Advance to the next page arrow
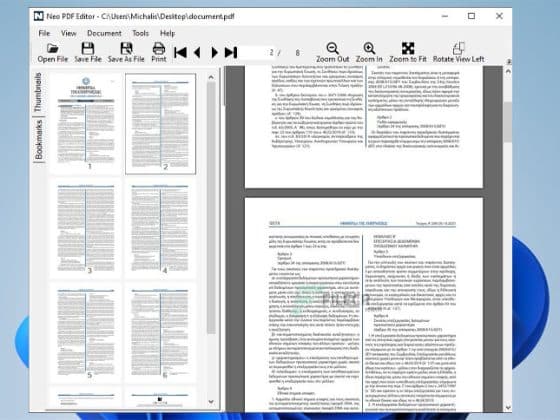Screen dimensions: 560x420 [214, 52]
